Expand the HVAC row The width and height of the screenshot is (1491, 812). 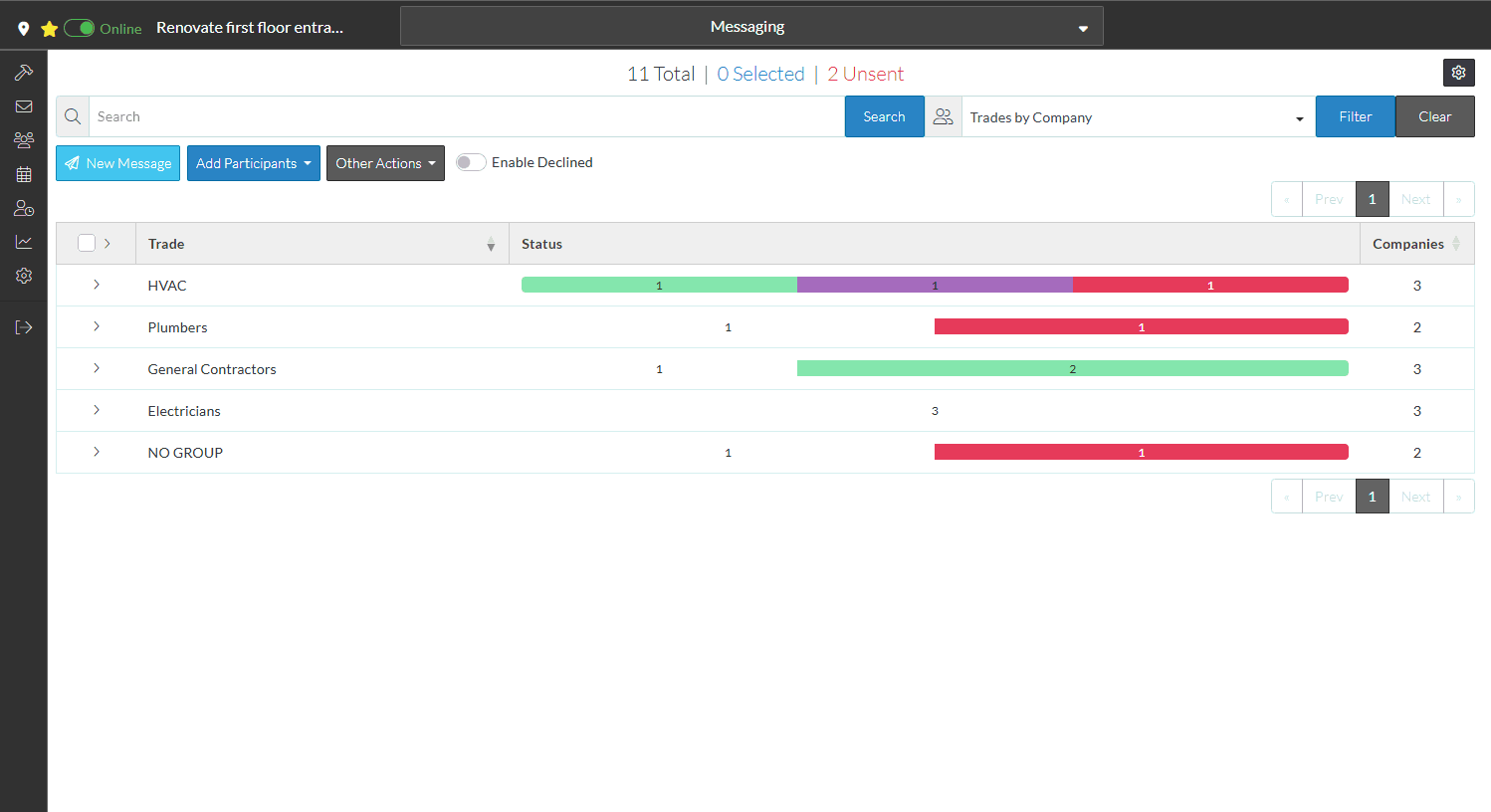(97, 285)
